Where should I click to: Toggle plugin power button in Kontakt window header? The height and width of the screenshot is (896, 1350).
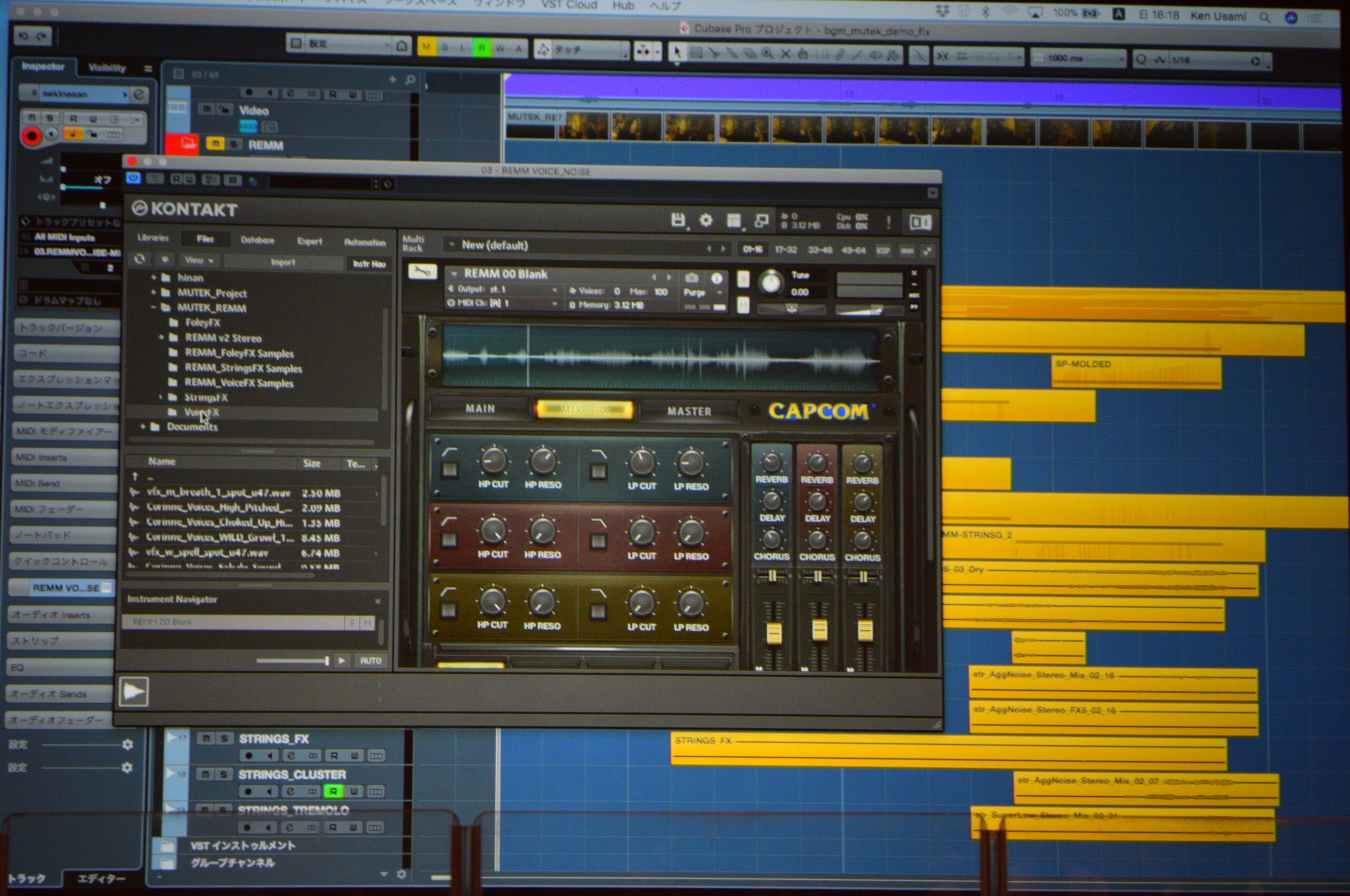tap(133, 178)
